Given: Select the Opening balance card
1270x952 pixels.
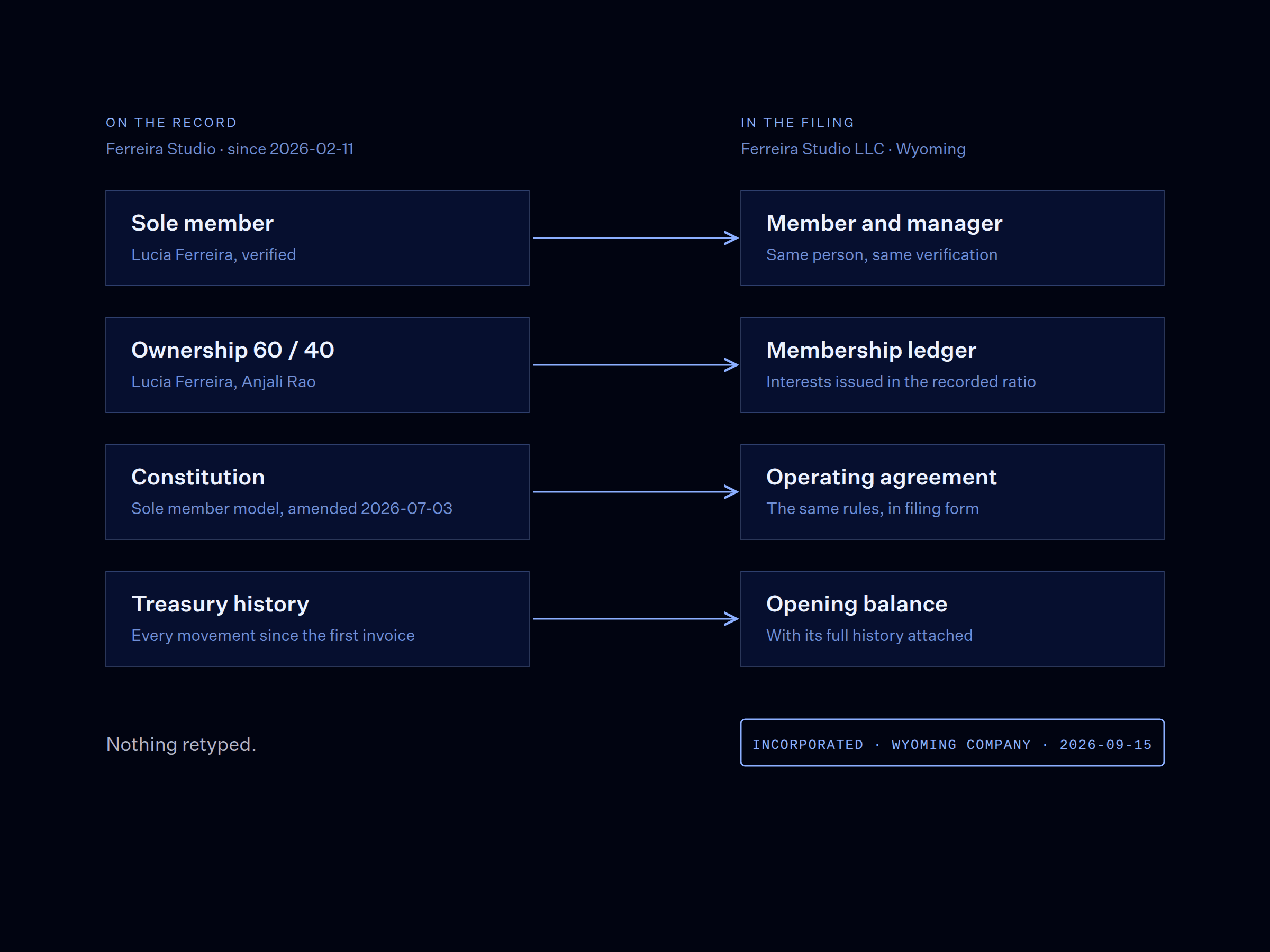Looking at the screenshot, I should 952,619.
